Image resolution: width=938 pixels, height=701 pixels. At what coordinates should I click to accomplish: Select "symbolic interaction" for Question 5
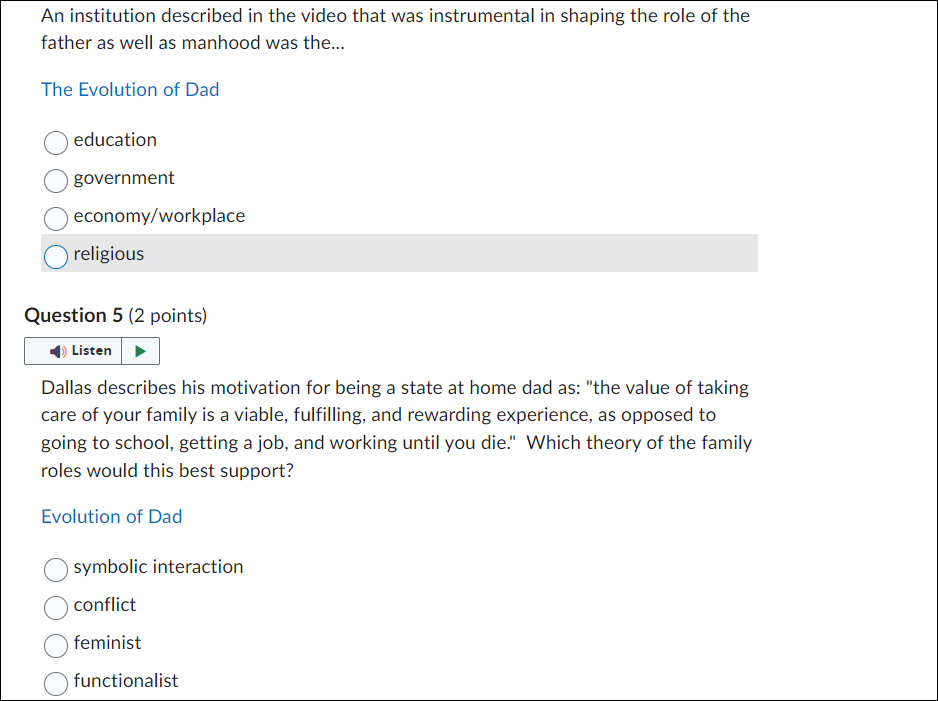56,570
